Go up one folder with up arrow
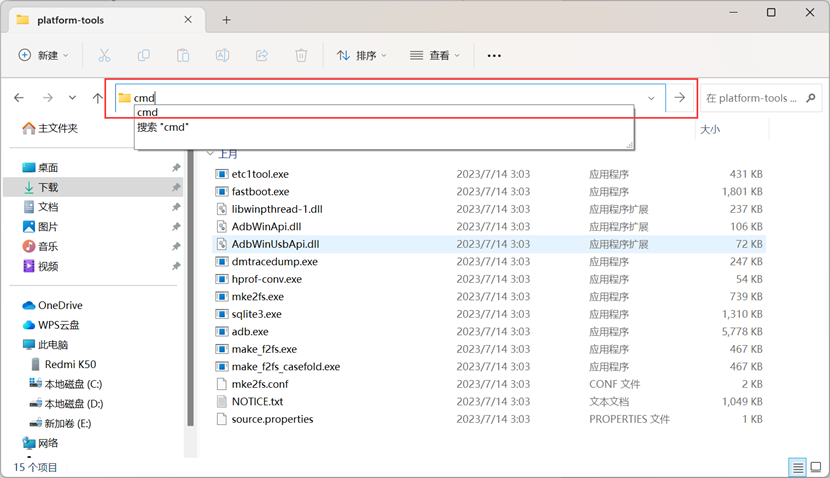Viewport: 830px width, 478px height. [97, 98]
